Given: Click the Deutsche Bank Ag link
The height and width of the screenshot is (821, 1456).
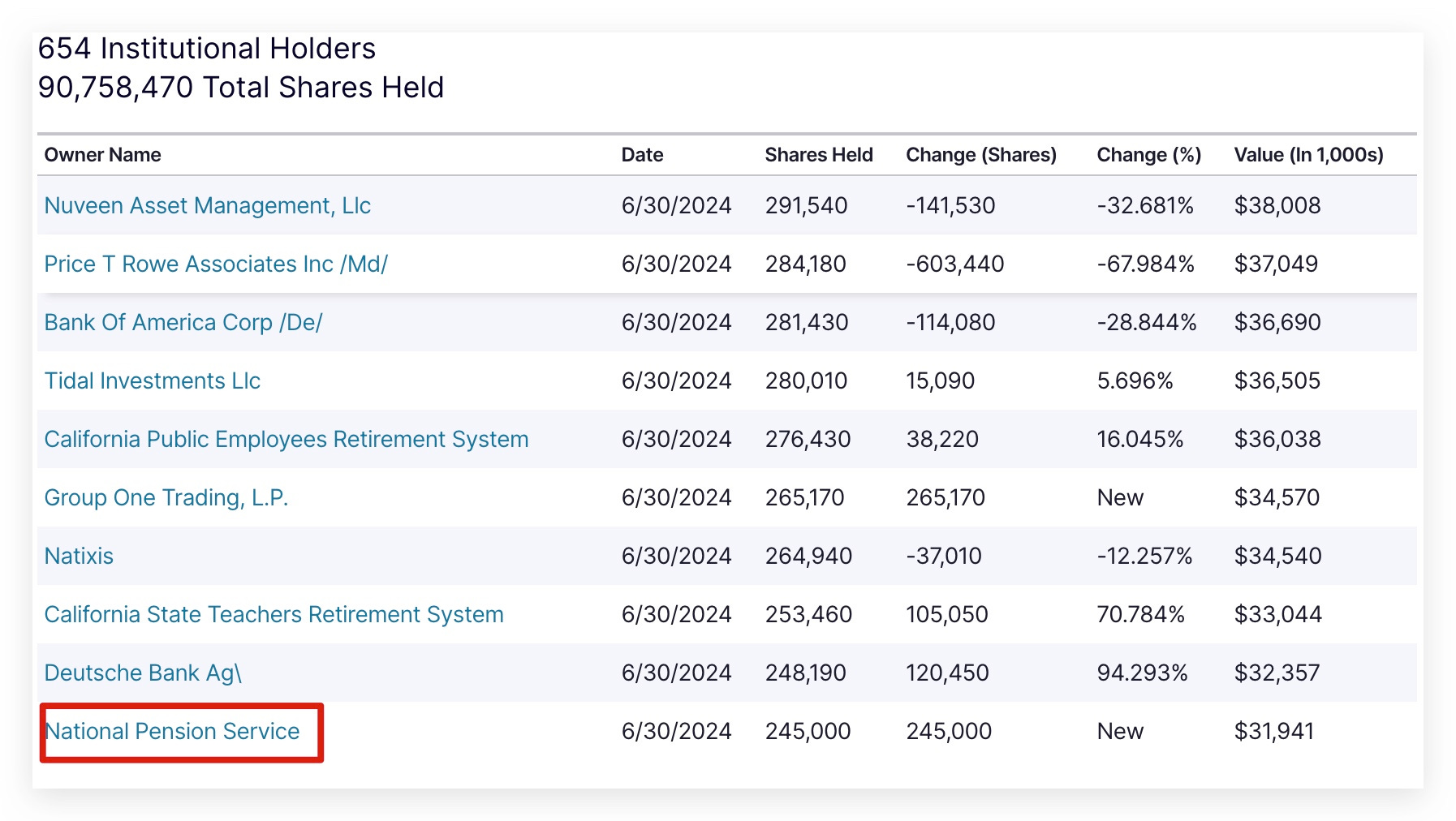Looking at the screenshot, I should pyautogui.click(x=143, y=673).
